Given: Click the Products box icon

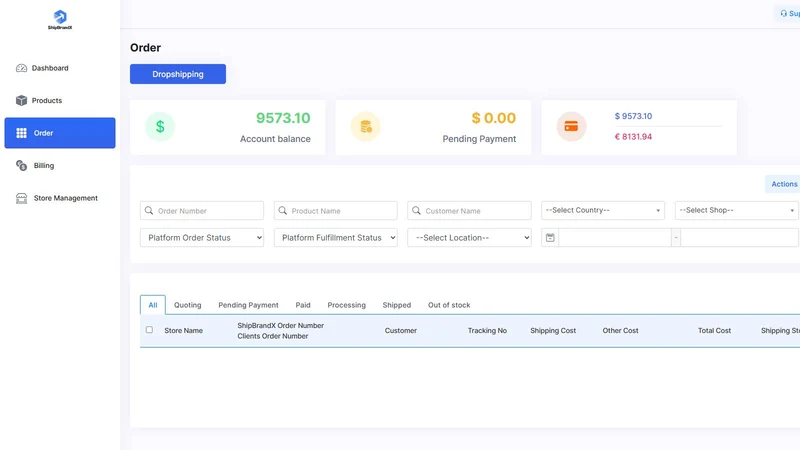Looking at the screenshot, I should click(21, 101).
